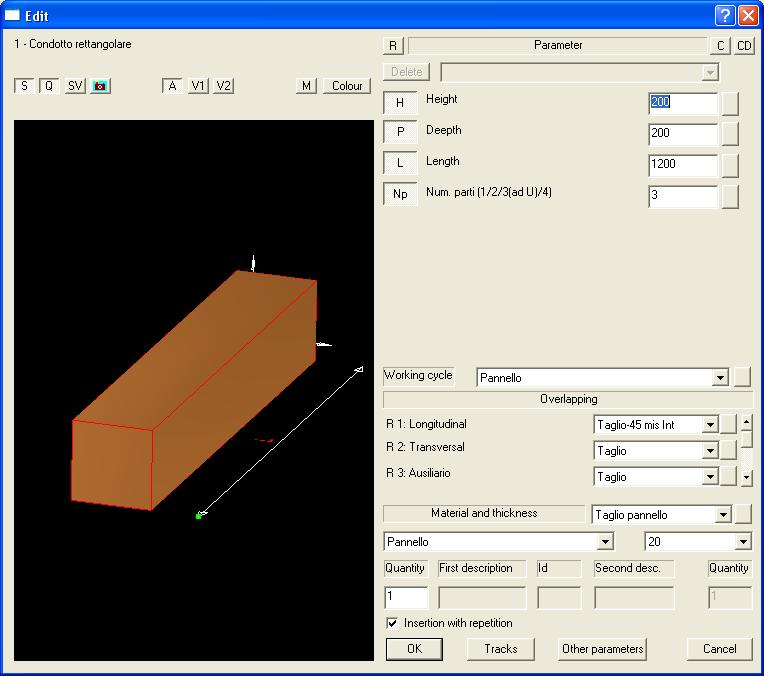This screenshot has width=764, height=676.
Task: Switch to the V1 view
Action: [198, 86]
